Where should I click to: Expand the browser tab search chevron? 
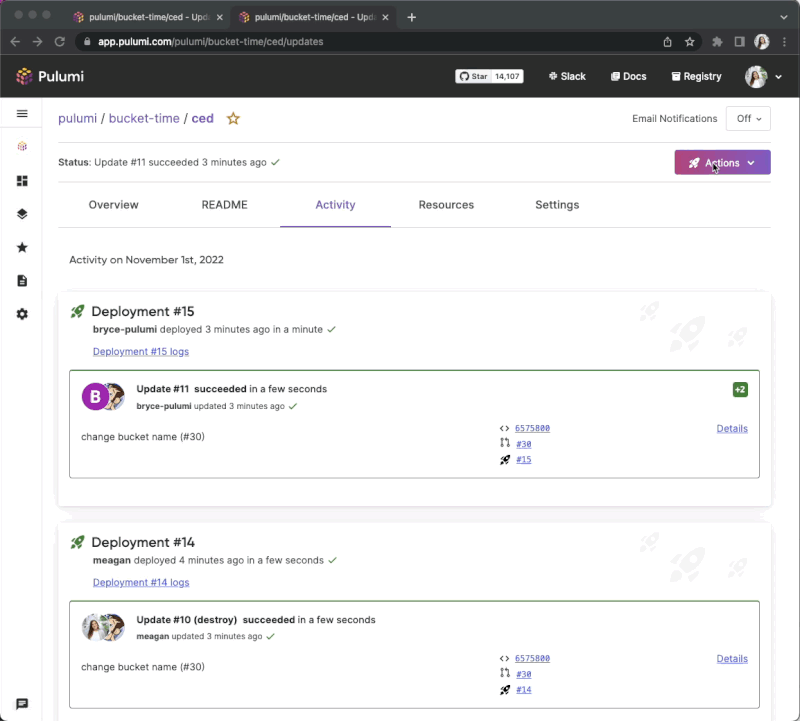(x=784, y=17)
